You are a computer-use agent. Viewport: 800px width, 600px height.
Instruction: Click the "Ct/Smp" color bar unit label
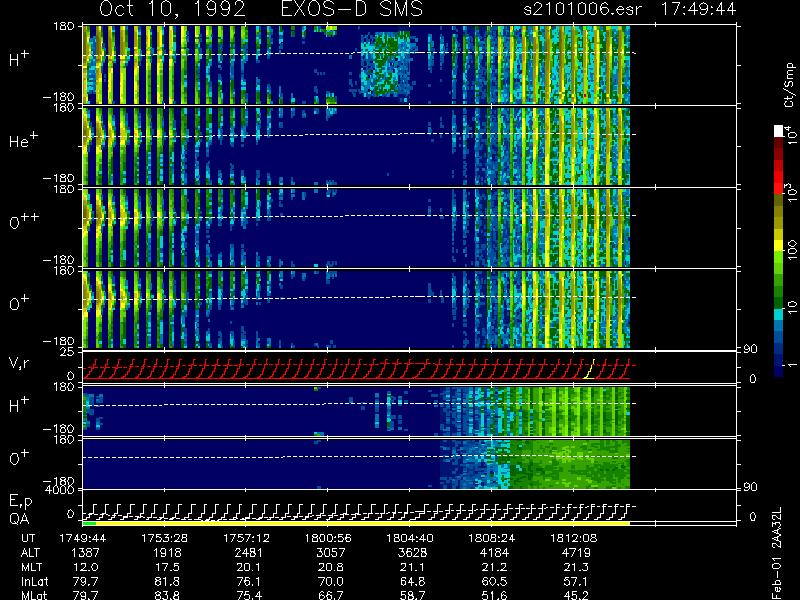pyautogui.click(x=789, y=85)
